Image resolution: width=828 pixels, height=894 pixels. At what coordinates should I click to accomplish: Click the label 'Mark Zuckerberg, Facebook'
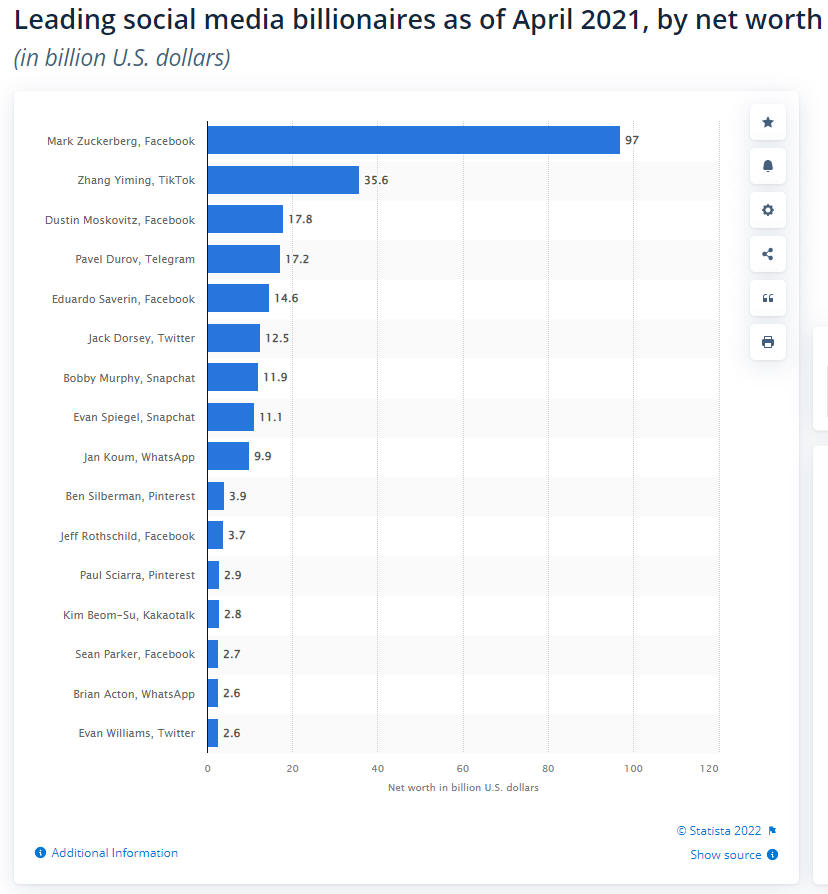coord(121,141)
